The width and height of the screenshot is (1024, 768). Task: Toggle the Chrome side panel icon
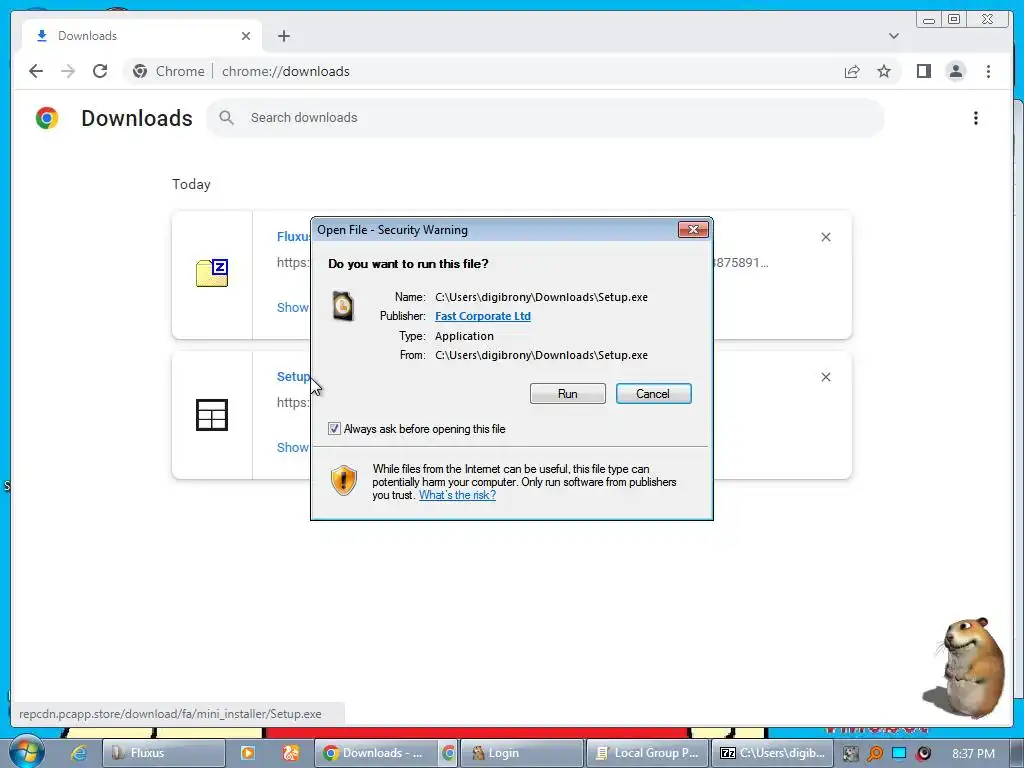(923, 71)
